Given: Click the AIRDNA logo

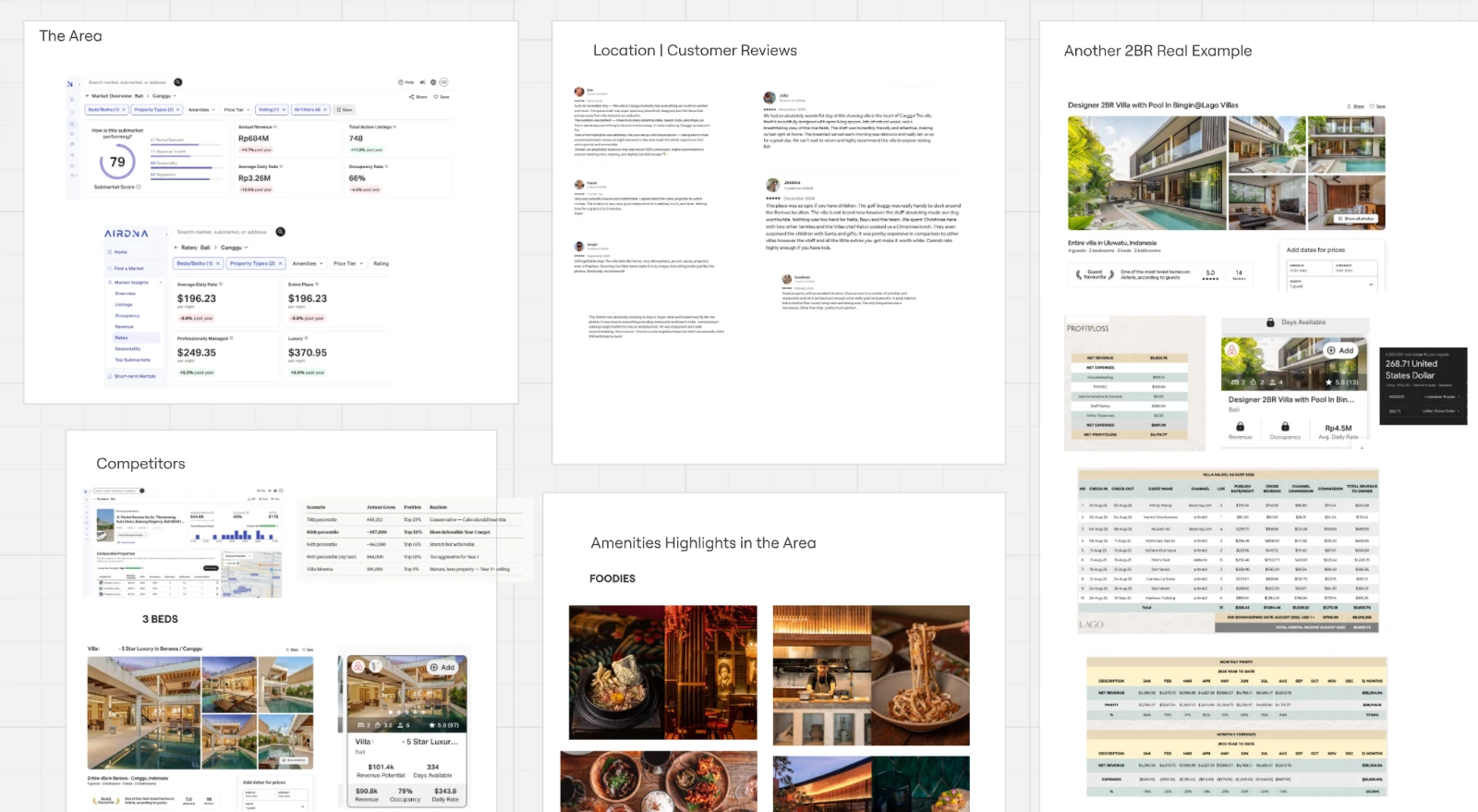Looking at the screenshot, I should (x=127, y=234).
